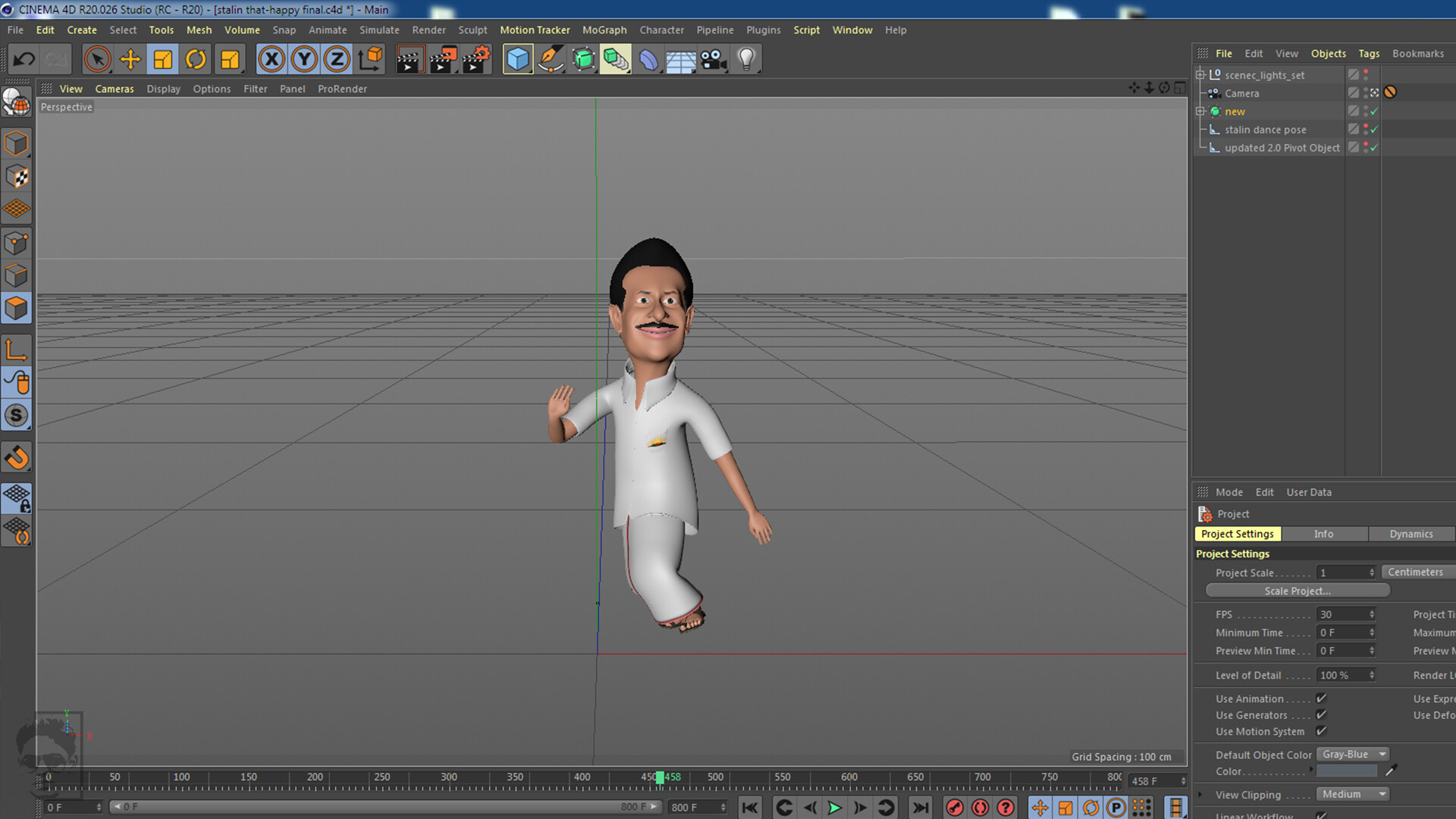1456x819 pixels.
Task: Switch to Points mode
Action: [17, 243]
